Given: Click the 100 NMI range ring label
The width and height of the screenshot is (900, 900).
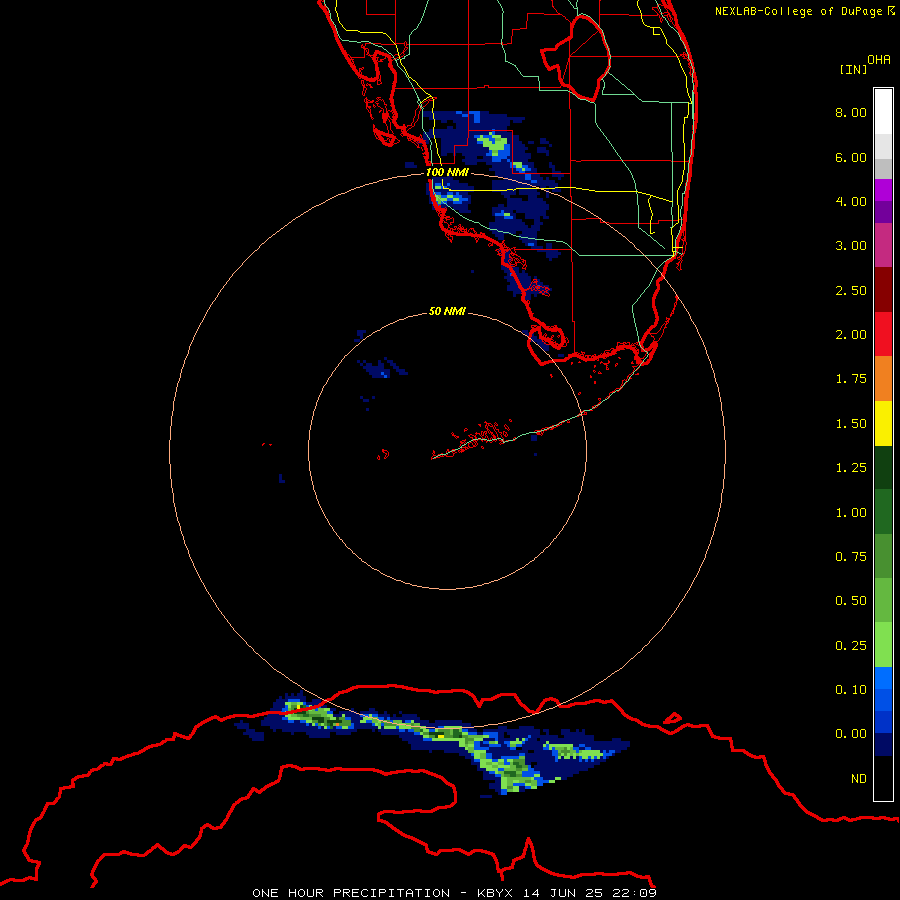Looking at the screenshot, I should 447,172.
